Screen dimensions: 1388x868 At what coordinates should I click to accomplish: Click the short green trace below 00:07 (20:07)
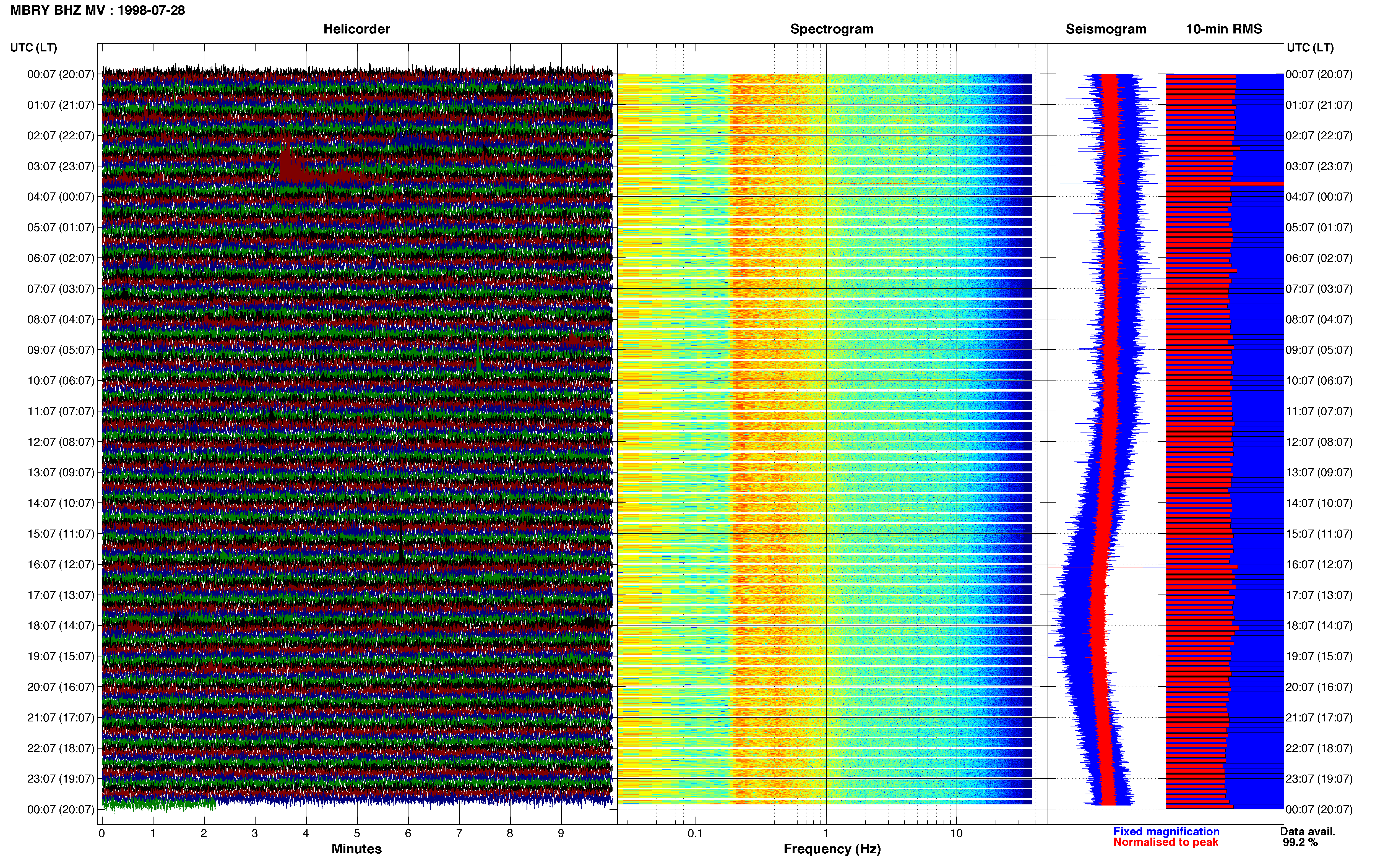[x=159, y=804]
